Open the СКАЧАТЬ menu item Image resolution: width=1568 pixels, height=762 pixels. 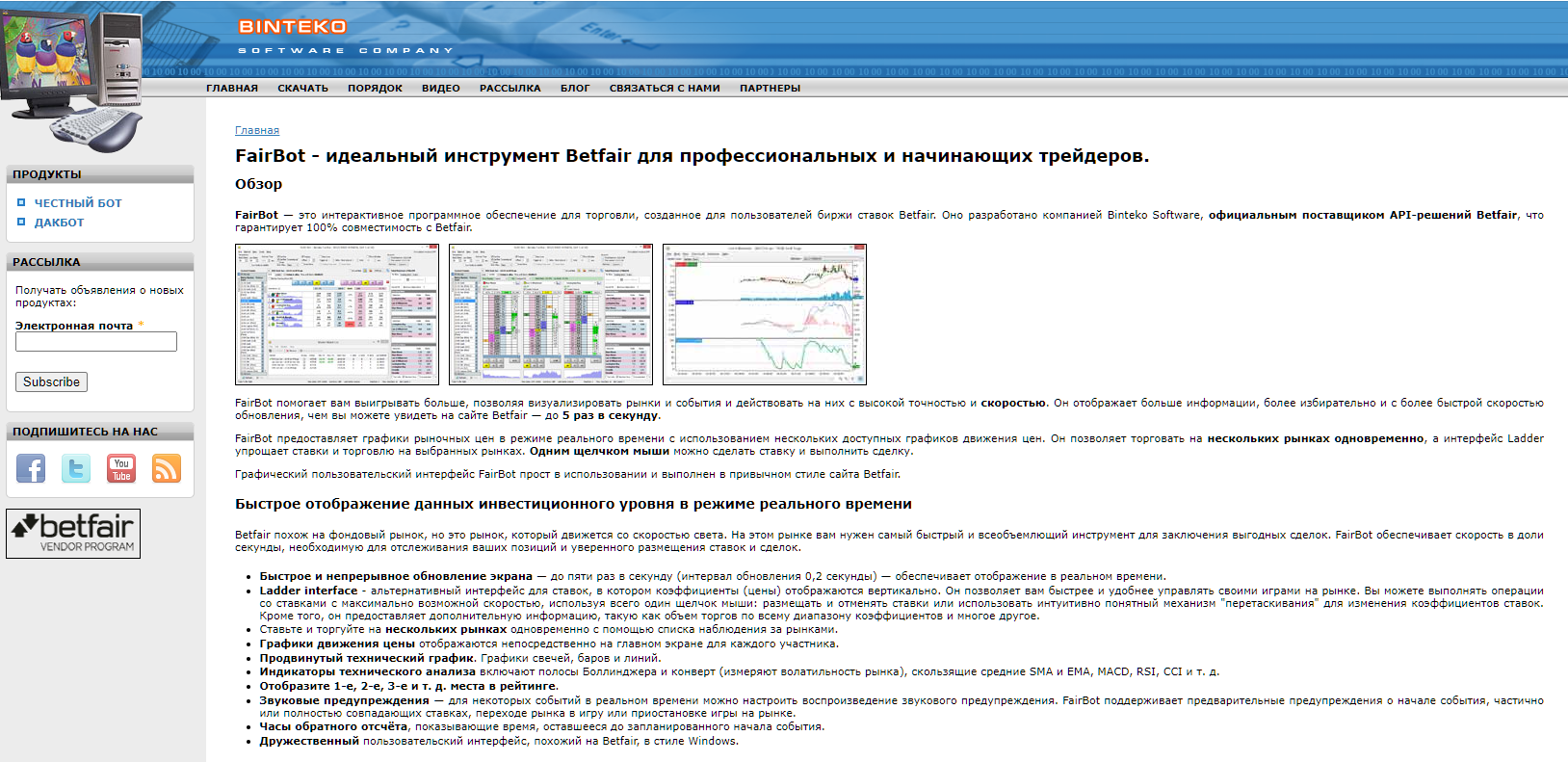tap(303, 89)
